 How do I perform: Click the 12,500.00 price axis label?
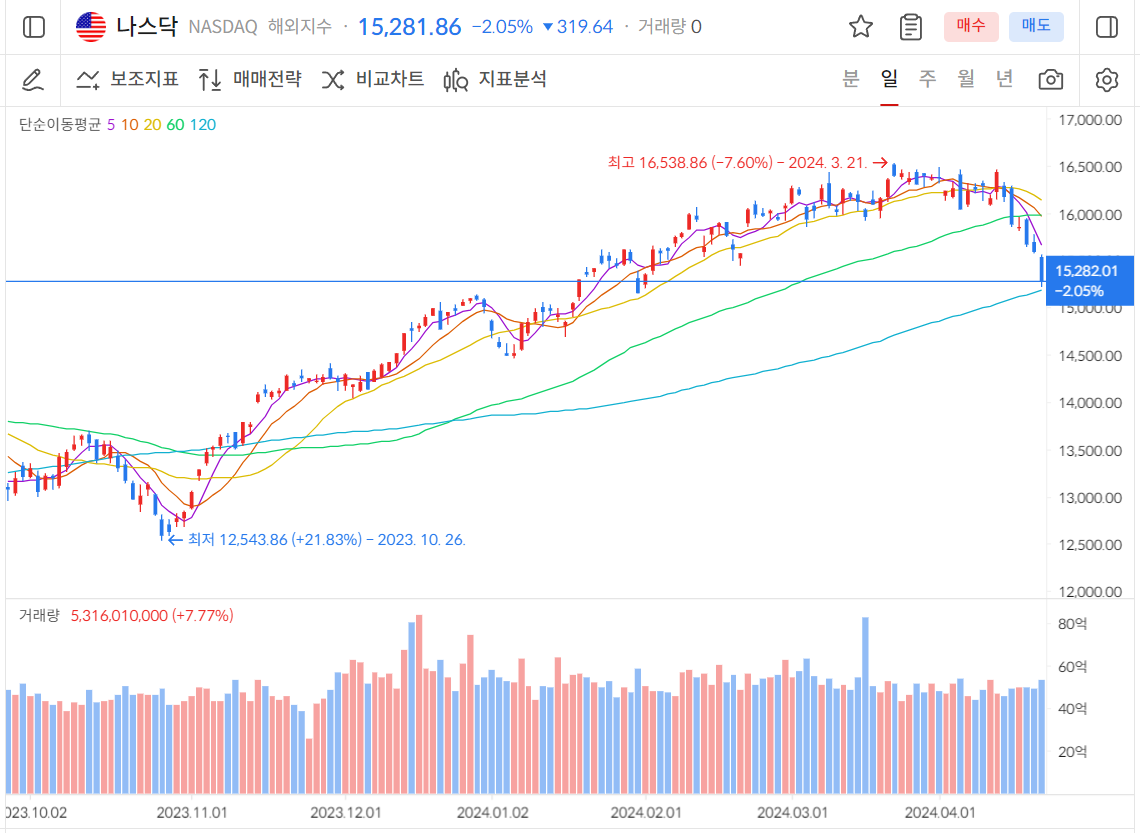point(1090,544)
